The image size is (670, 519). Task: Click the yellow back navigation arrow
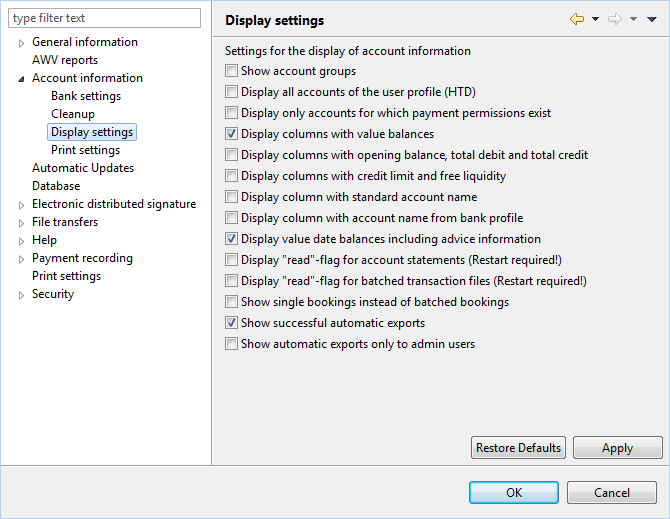click(577, 19)
